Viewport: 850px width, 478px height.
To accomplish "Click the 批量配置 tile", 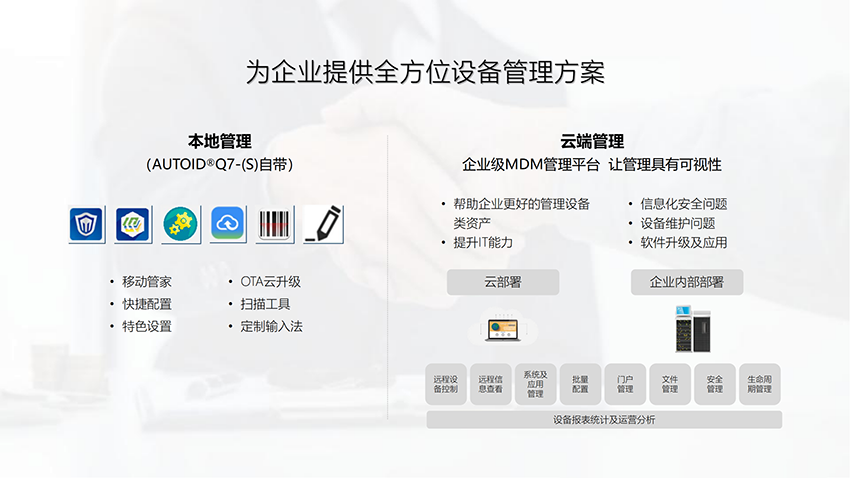I will (x=580, y=384).
